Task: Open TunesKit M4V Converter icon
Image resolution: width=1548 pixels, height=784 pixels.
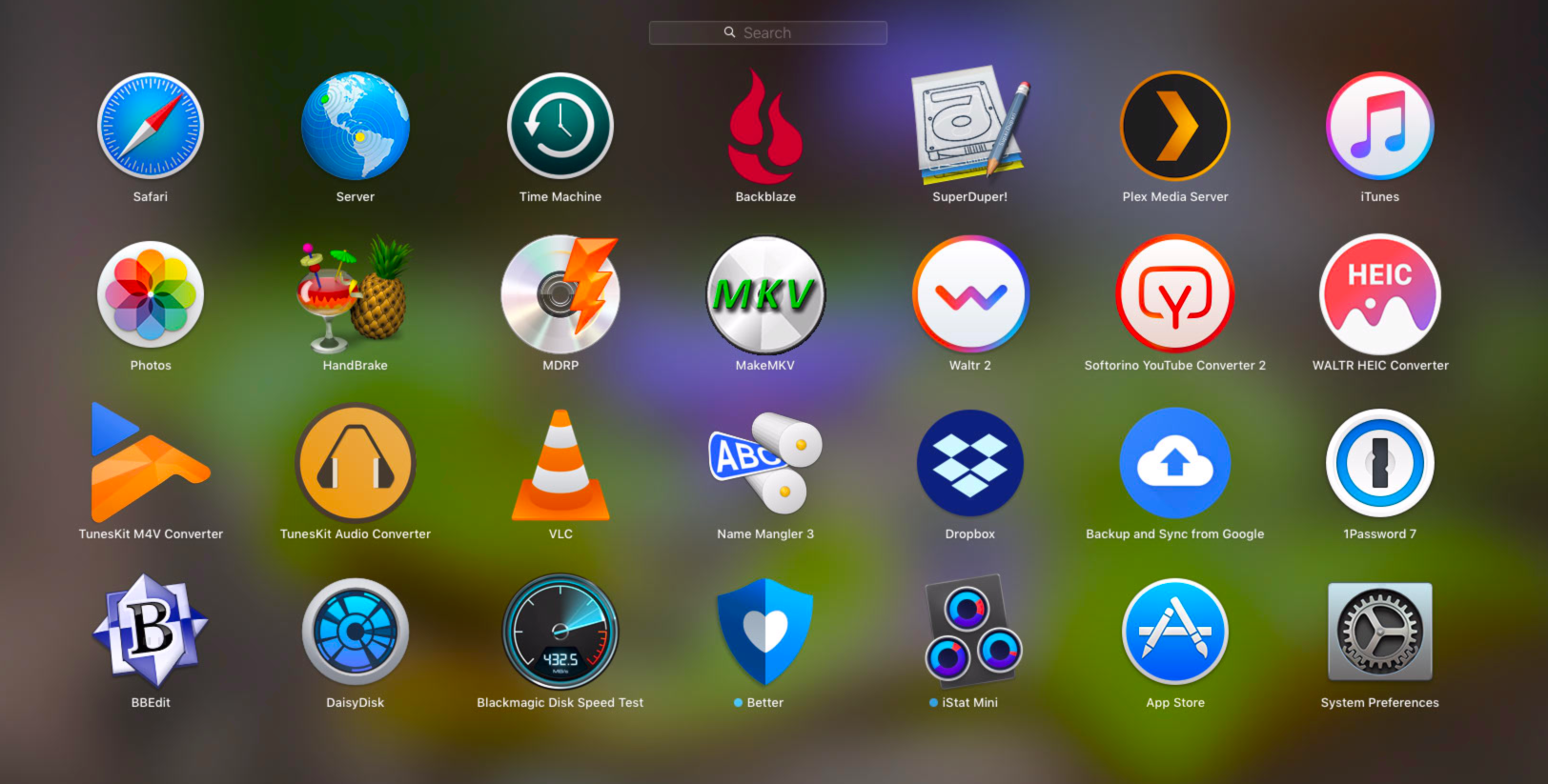Action: pos(151,463)
